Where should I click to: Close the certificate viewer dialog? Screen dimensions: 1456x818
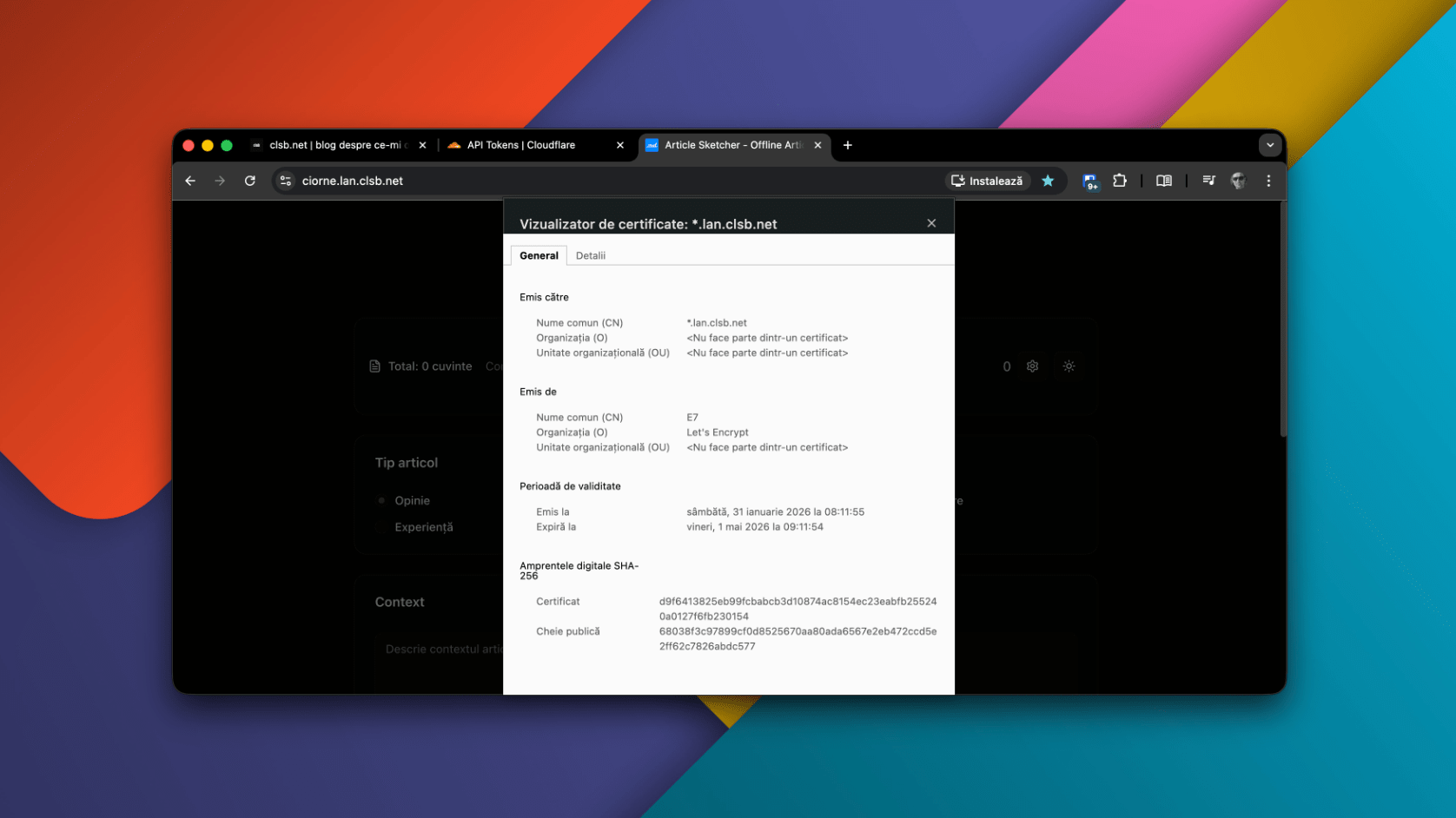pos(931,223)
